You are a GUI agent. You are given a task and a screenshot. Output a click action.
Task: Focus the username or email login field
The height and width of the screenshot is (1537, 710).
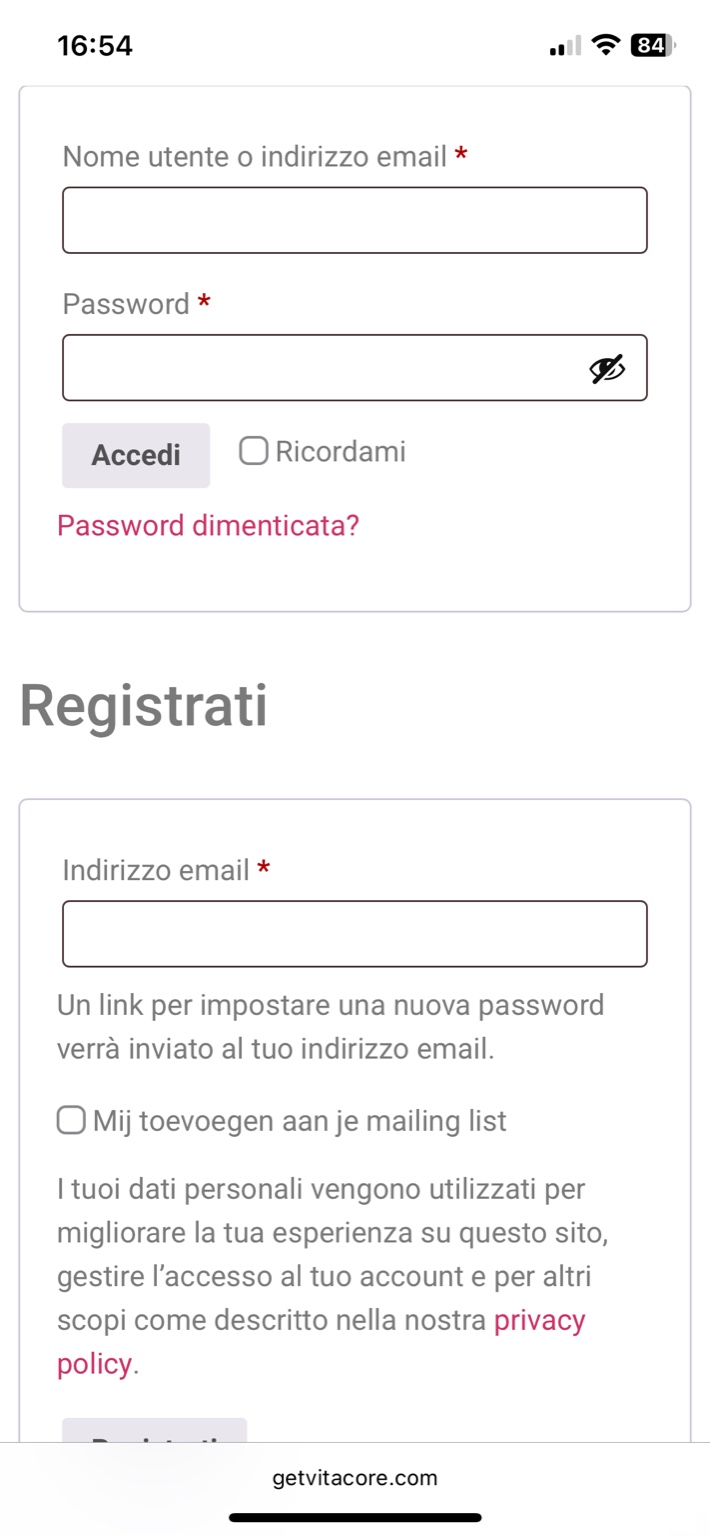354,220
